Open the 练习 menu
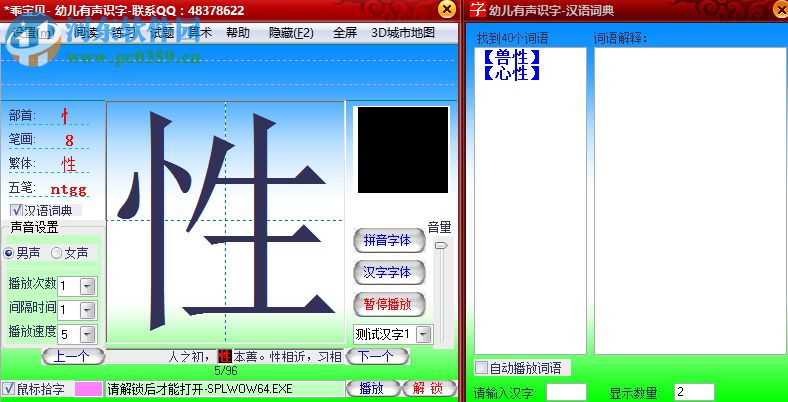This screenshot has width=788, height=402. [x=124, y=33]
